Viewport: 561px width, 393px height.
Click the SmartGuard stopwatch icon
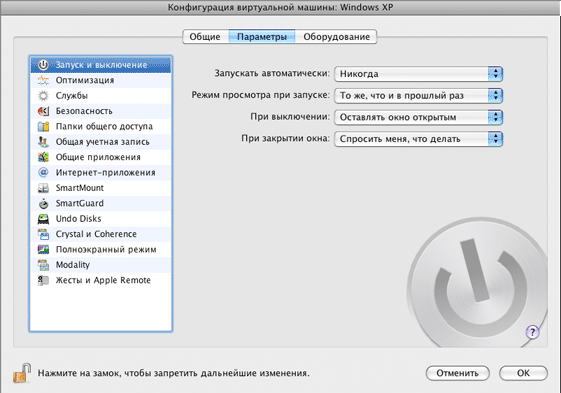tap(43, 203)
